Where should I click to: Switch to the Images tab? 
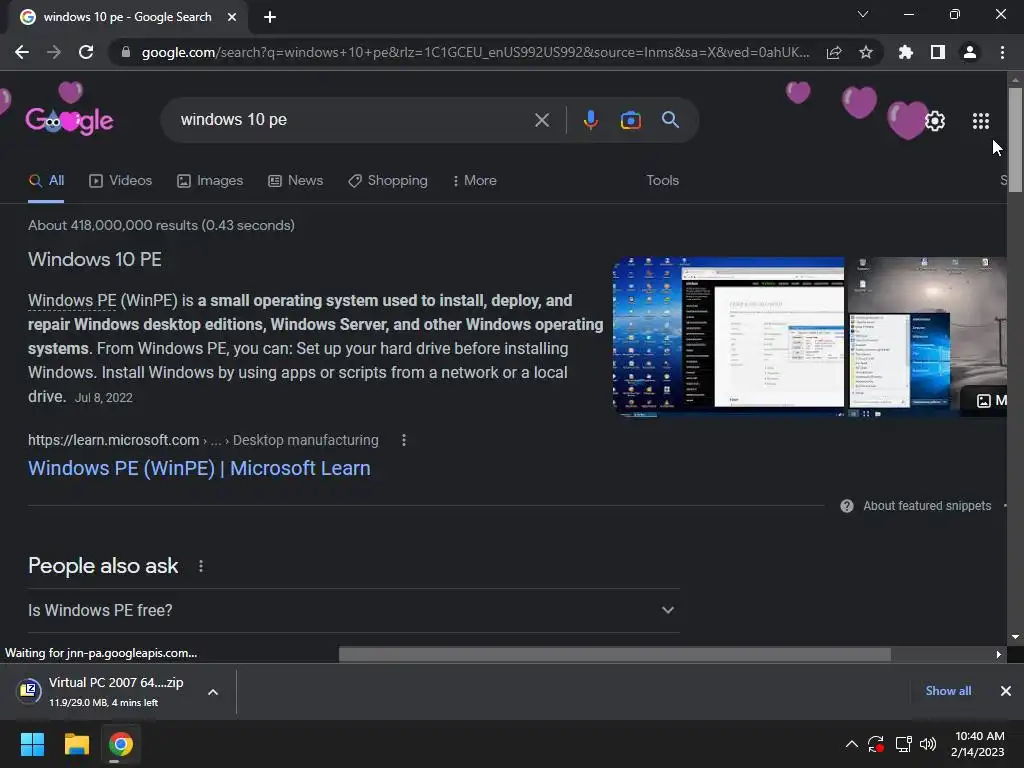click(x=210, y=181)
